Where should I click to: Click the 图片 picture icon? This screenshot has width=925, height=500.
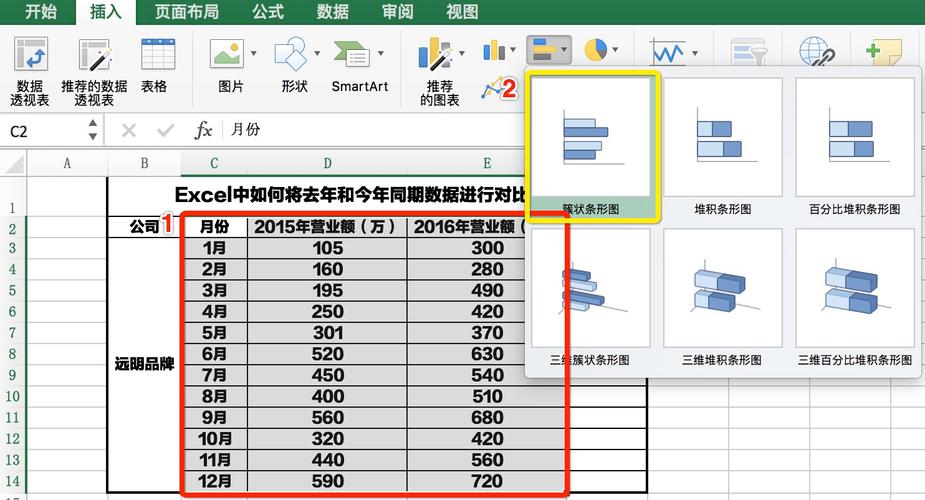pos(227,54)
